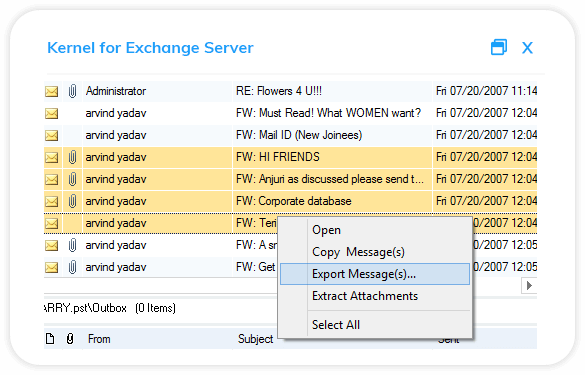Click paperclip icon on Corporate database row
Image resolution: width=585 pixels, height=375 pixels.
(x=72, y=201)
